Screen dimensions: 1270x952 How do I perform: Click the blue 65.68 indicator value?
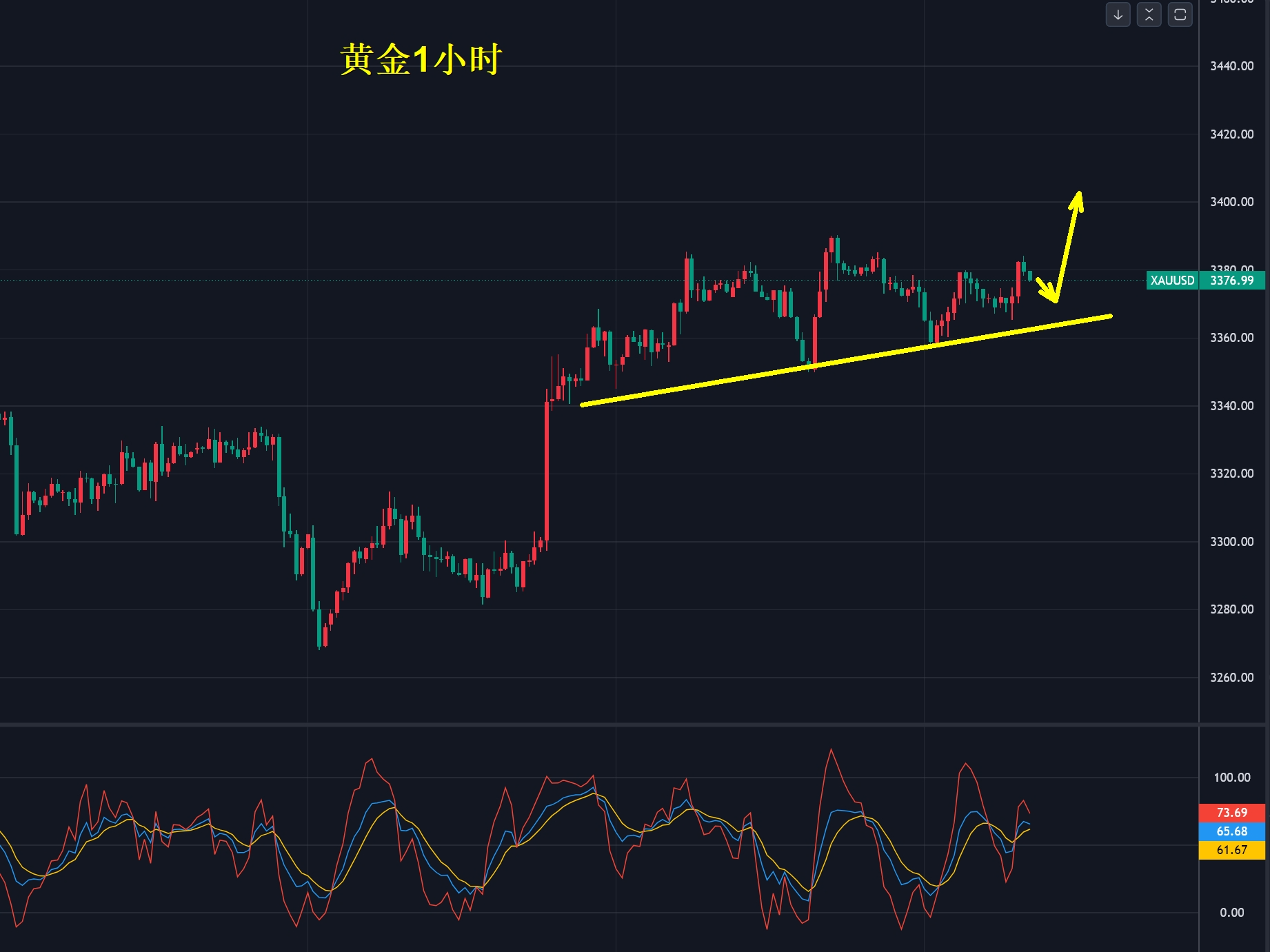click(1232, 831)
